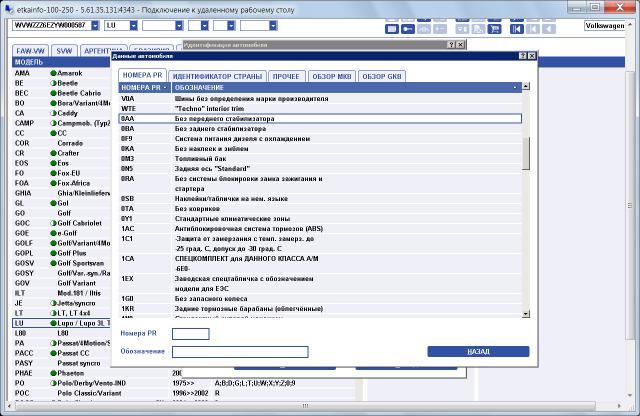Select the 0M3 Топливный бак row

pyautogui.click(x=320, y=158)
